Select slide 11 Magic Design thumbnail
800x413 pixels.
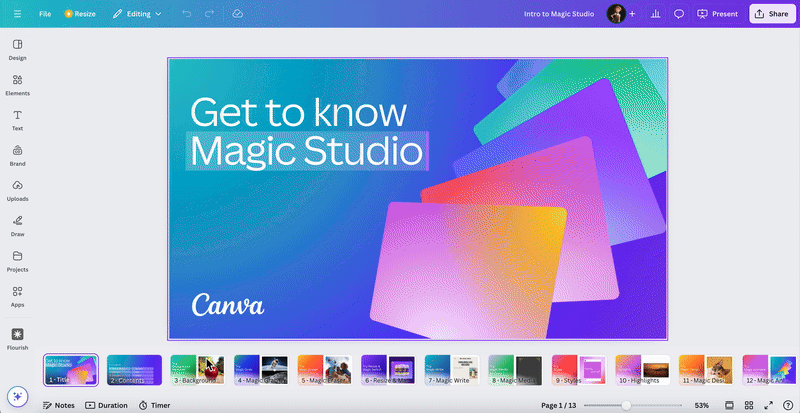[706, 370]
